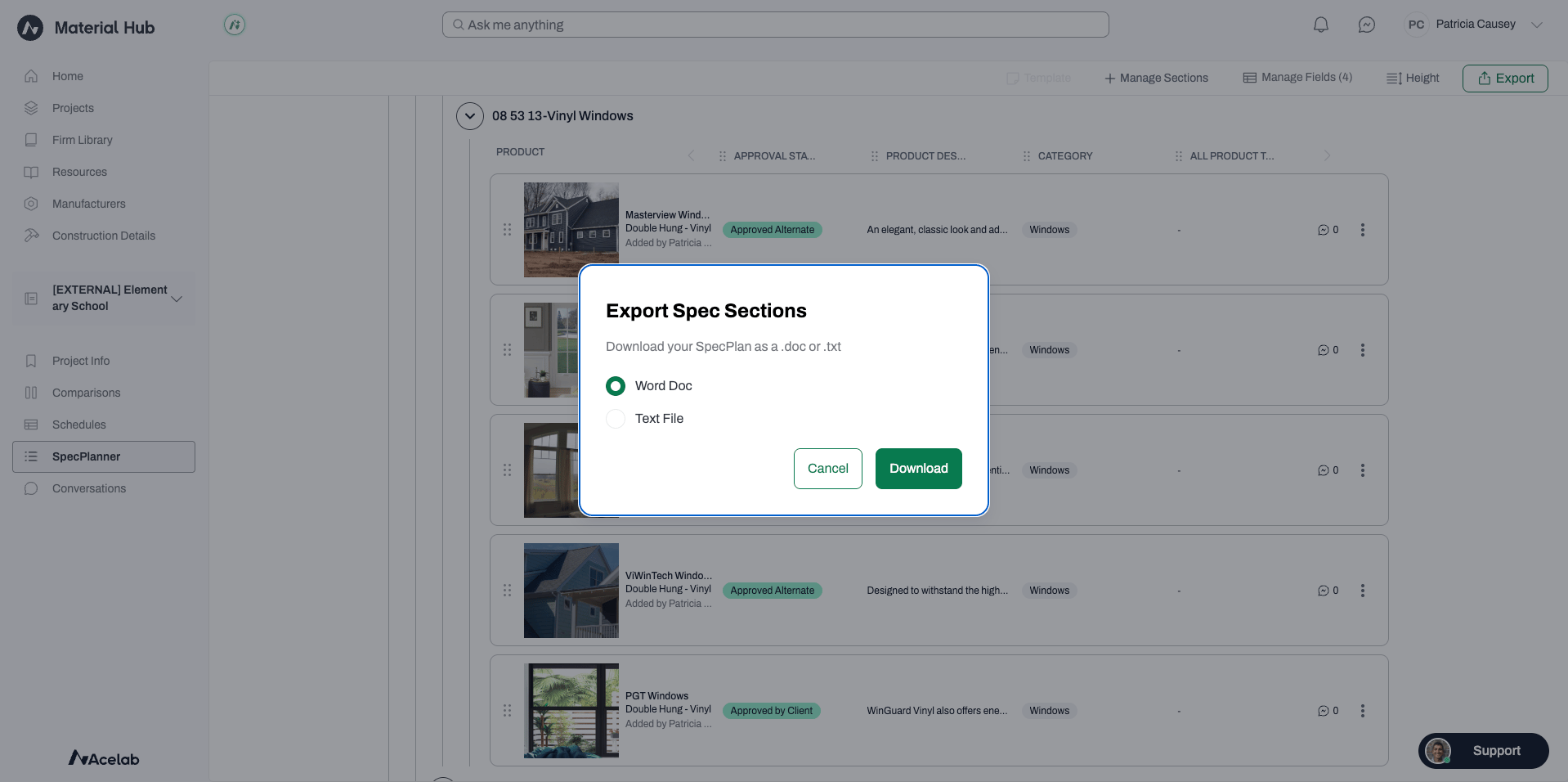Click the drag handle of the ViWinTech row
The height and width of the screenshot is (782, 1568).
(x=507, y=591)
